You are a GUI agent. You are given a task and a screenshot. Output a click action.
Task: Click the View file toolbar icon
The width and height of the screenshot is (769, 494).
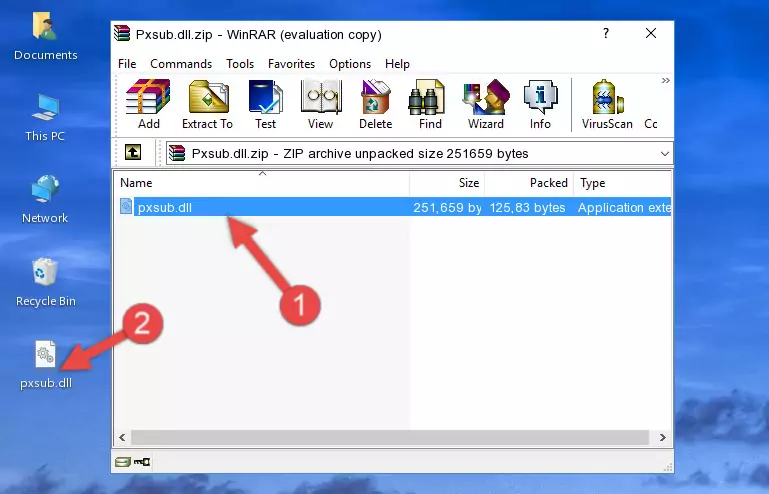tap(321, 104)
